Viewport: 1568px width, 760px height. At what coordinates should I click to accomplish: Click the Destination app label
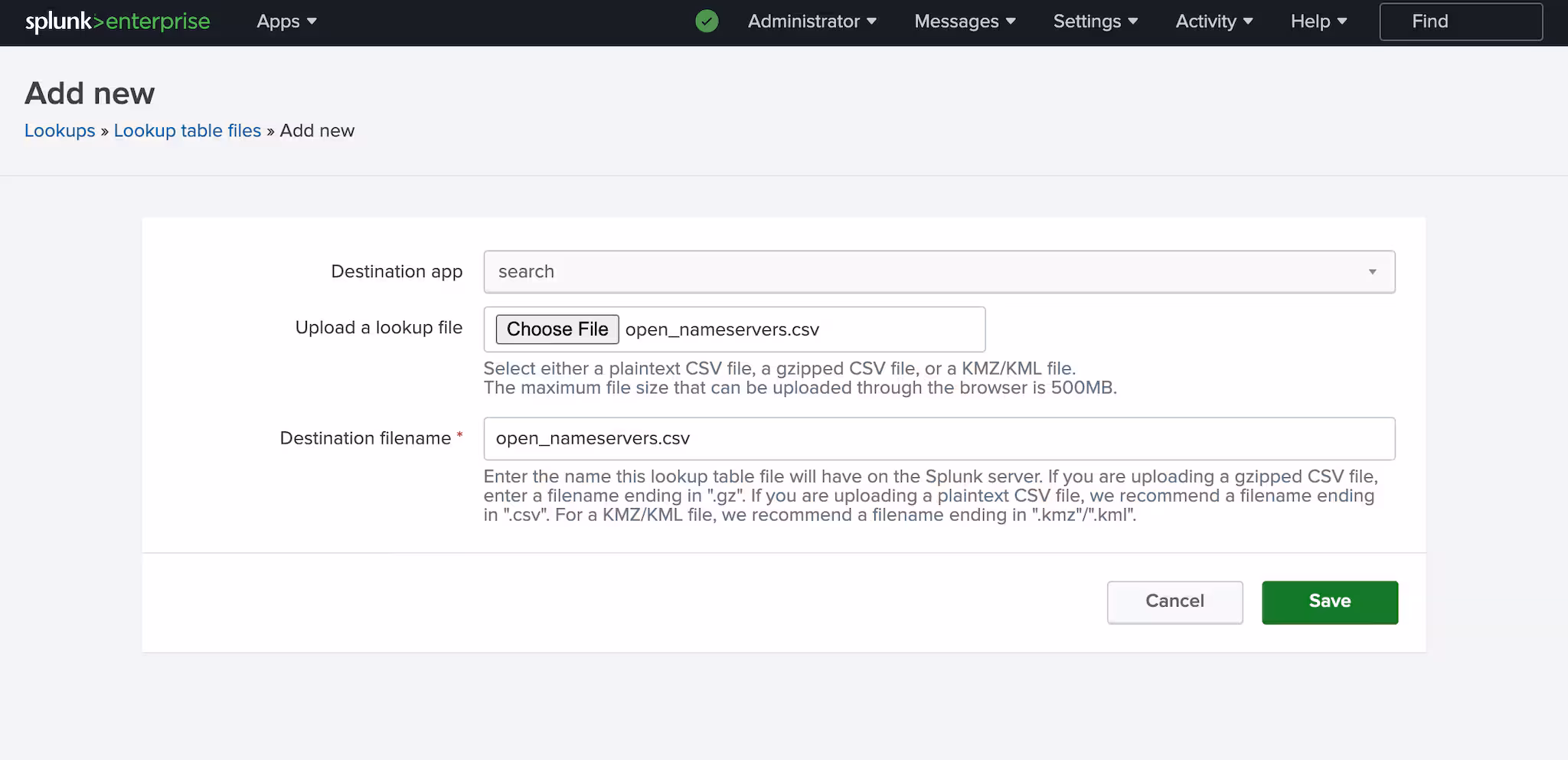[396, 272]
